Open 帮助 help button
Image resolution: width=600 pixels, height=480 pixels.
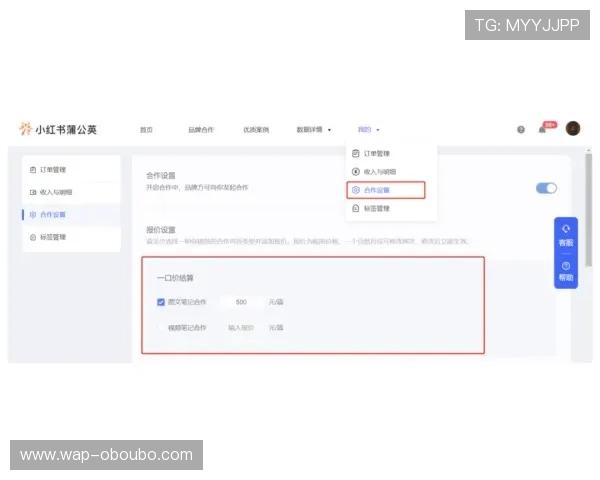coord(566,271)
